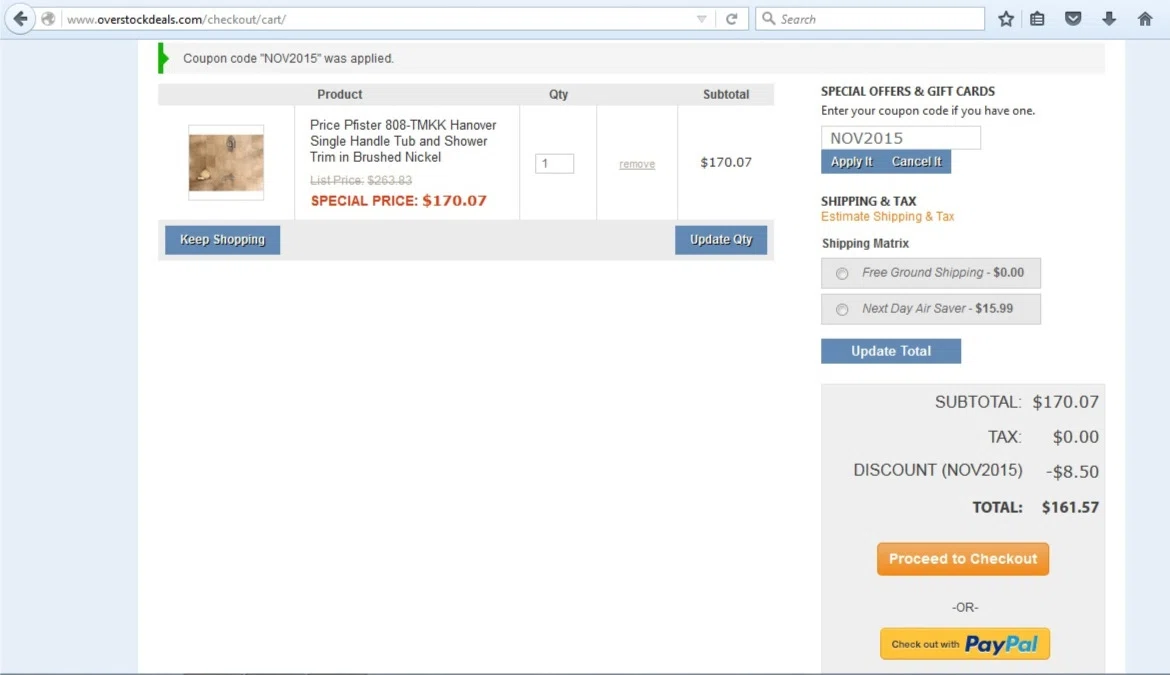1170x675 pixels.
Task: Go to the browser home page icon
Action: point(1145,19)
